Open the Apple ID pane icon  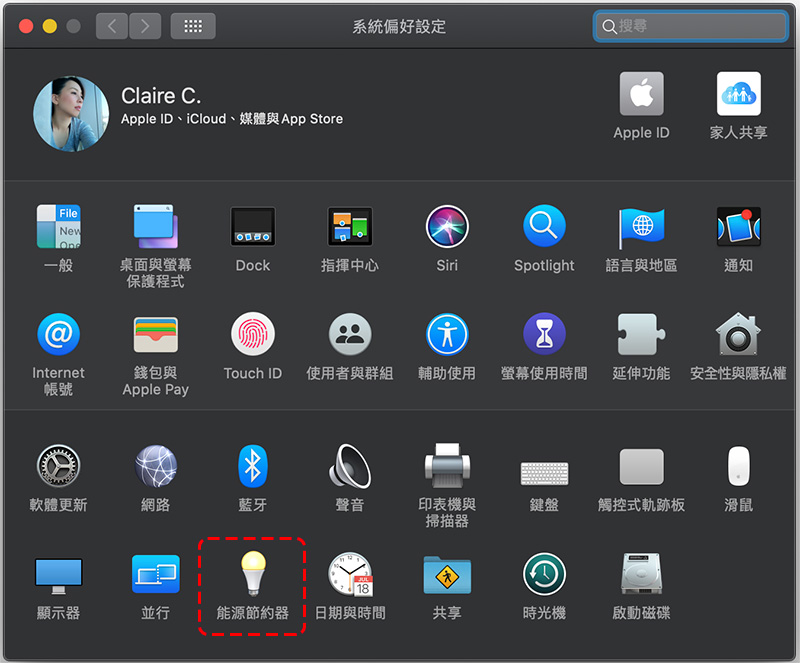[x=641, y=93]
